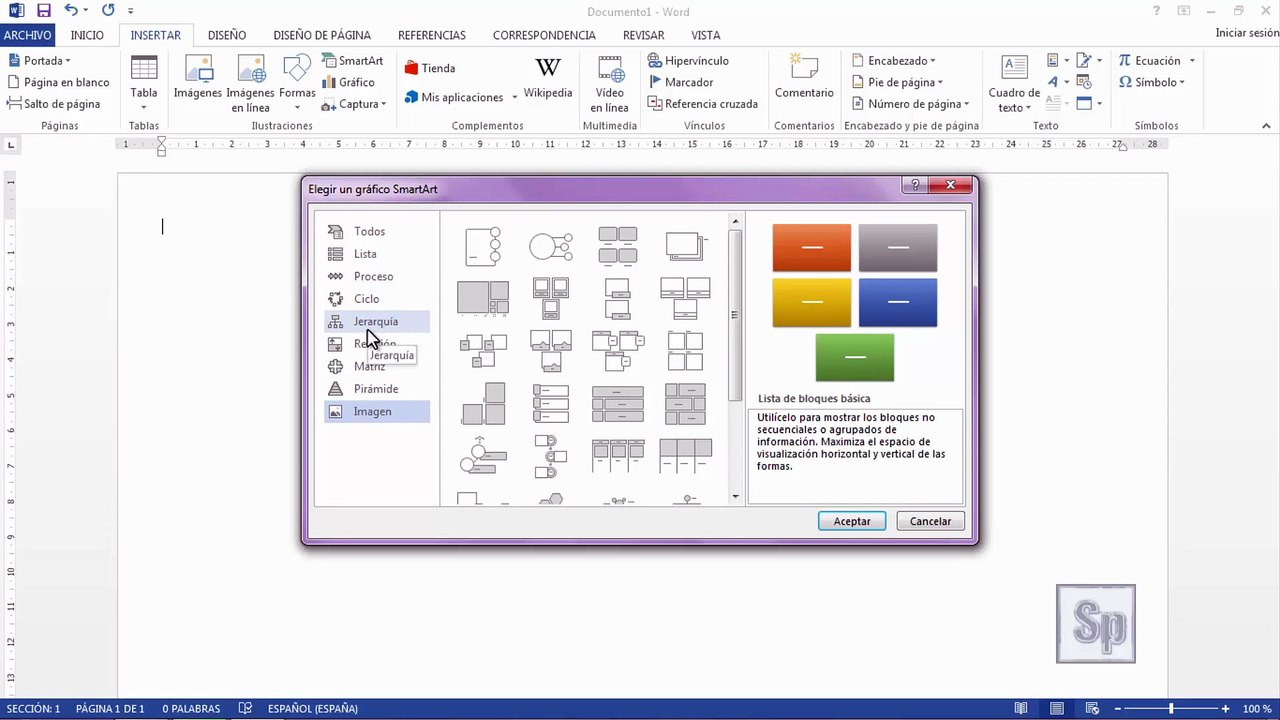Switch to the INICIO tab
This screenshot has height=720, width=1280.
point(87,35)
